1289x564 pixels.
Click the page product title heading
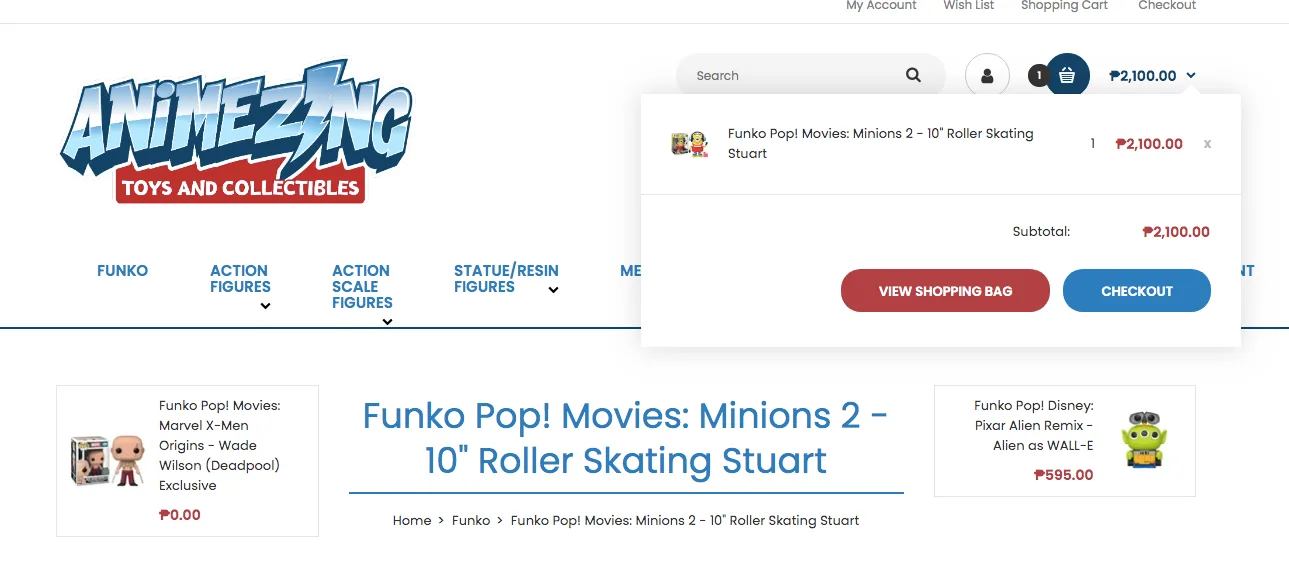pos(626,438)
